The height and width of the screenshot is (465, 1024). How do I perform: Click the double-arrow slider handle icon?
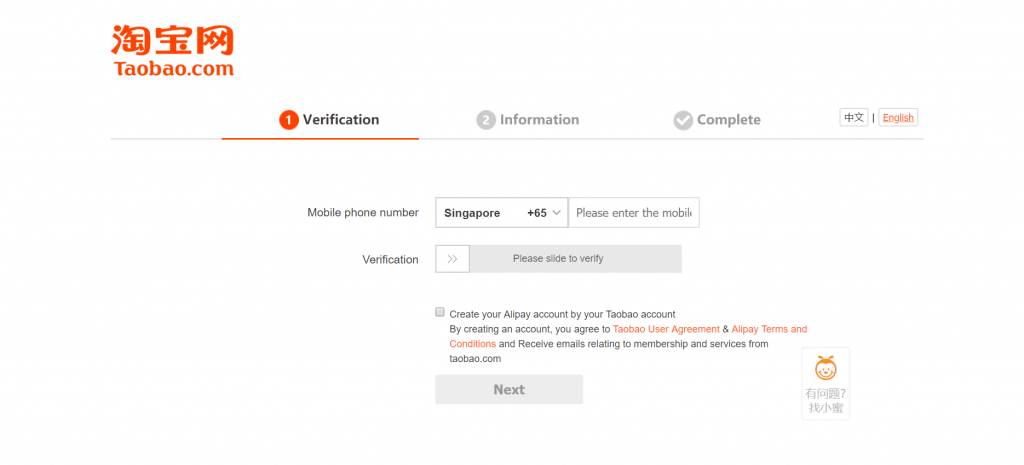pos(453,259)
